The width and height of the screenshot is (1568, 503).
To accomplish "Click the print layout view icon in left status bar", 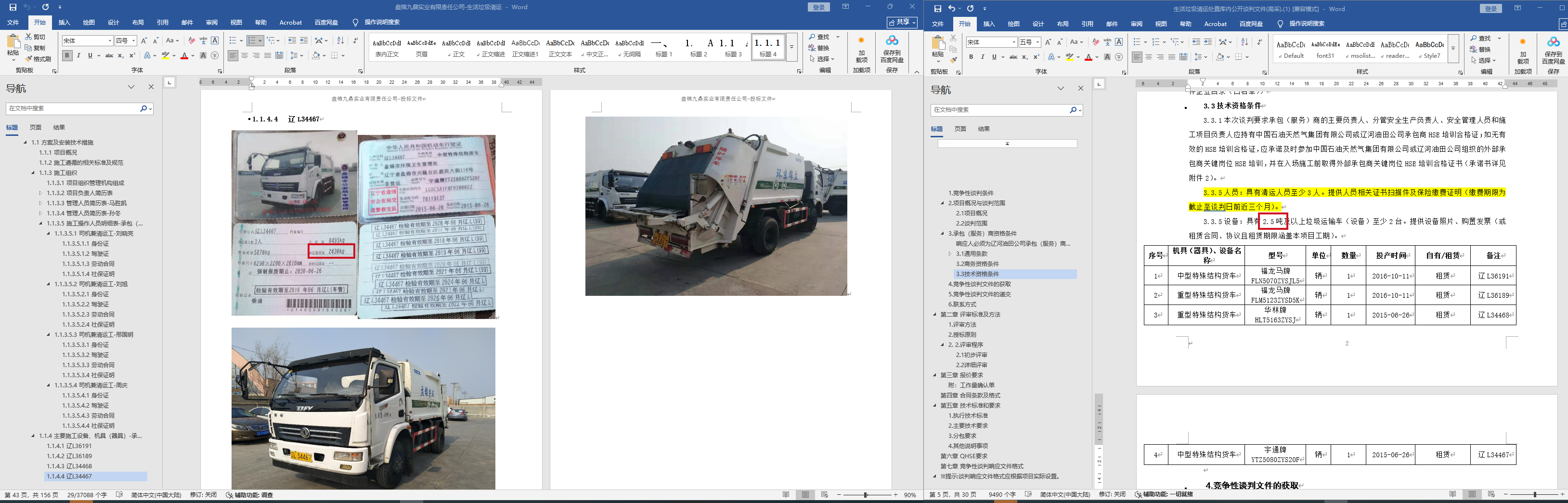I will [x=805, y=495].
